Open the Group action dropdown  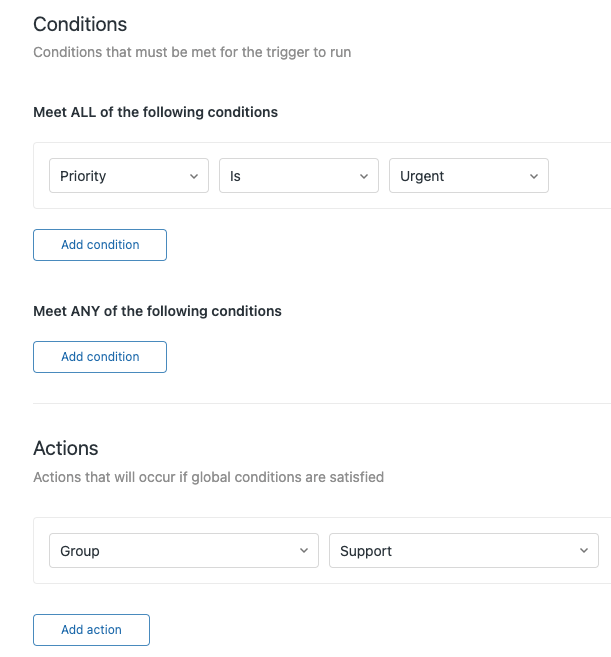[x=184, y=551]
